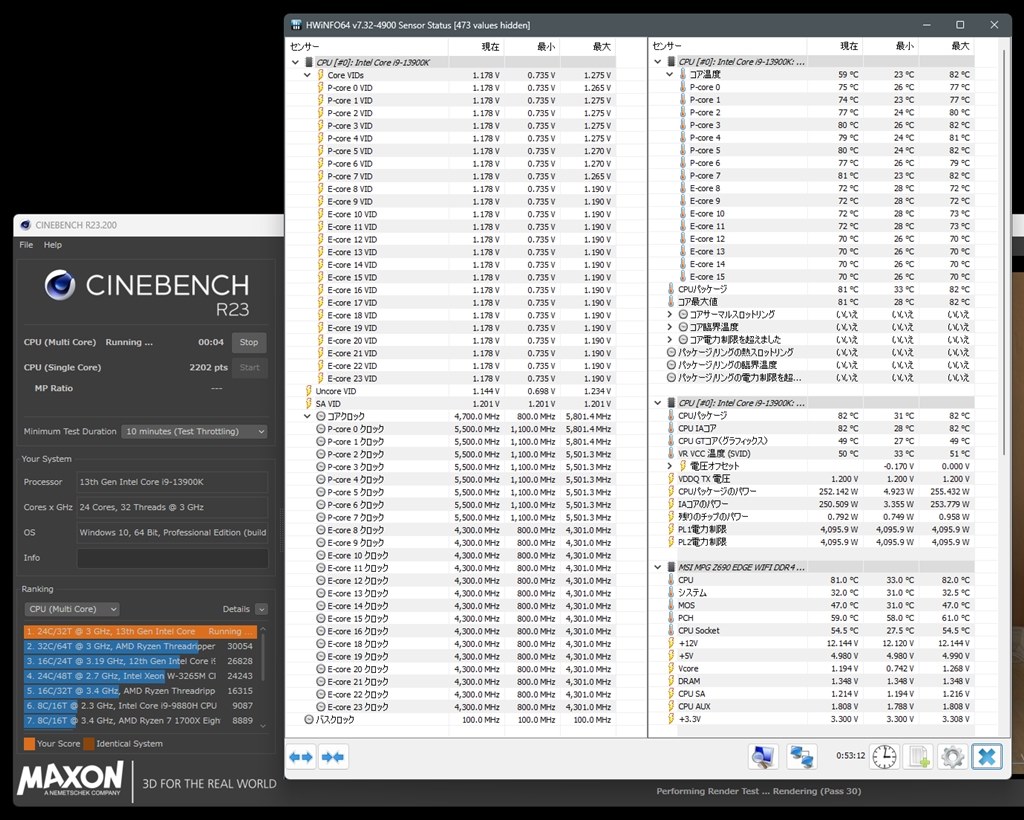Image resolution: width=1024 pixels, height=820 pixels.
Task: Click the VDDQ TX 電圧 lightning icon
Action: click(671, 479)
